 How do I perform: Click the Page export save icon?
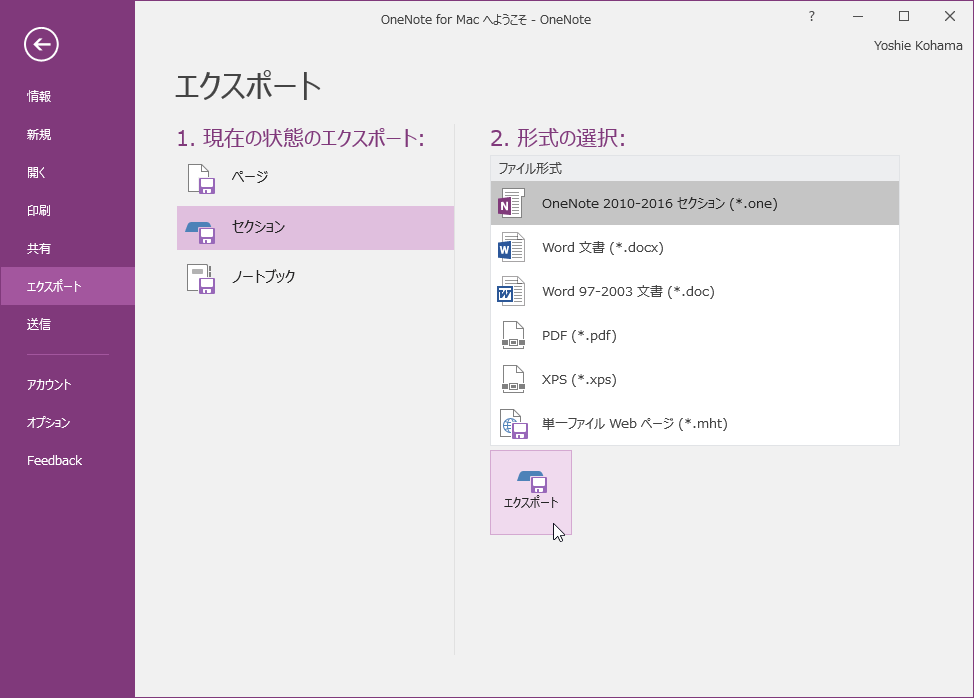(x=201, y=179)
